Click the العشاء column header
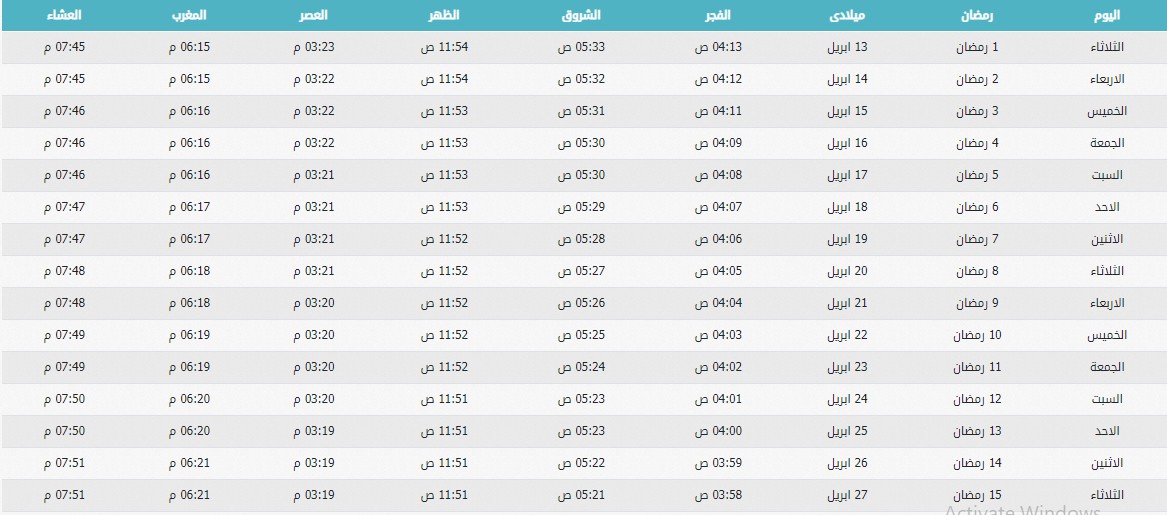Viewport: 1167px width, 515px height. (x=64, y=15)
